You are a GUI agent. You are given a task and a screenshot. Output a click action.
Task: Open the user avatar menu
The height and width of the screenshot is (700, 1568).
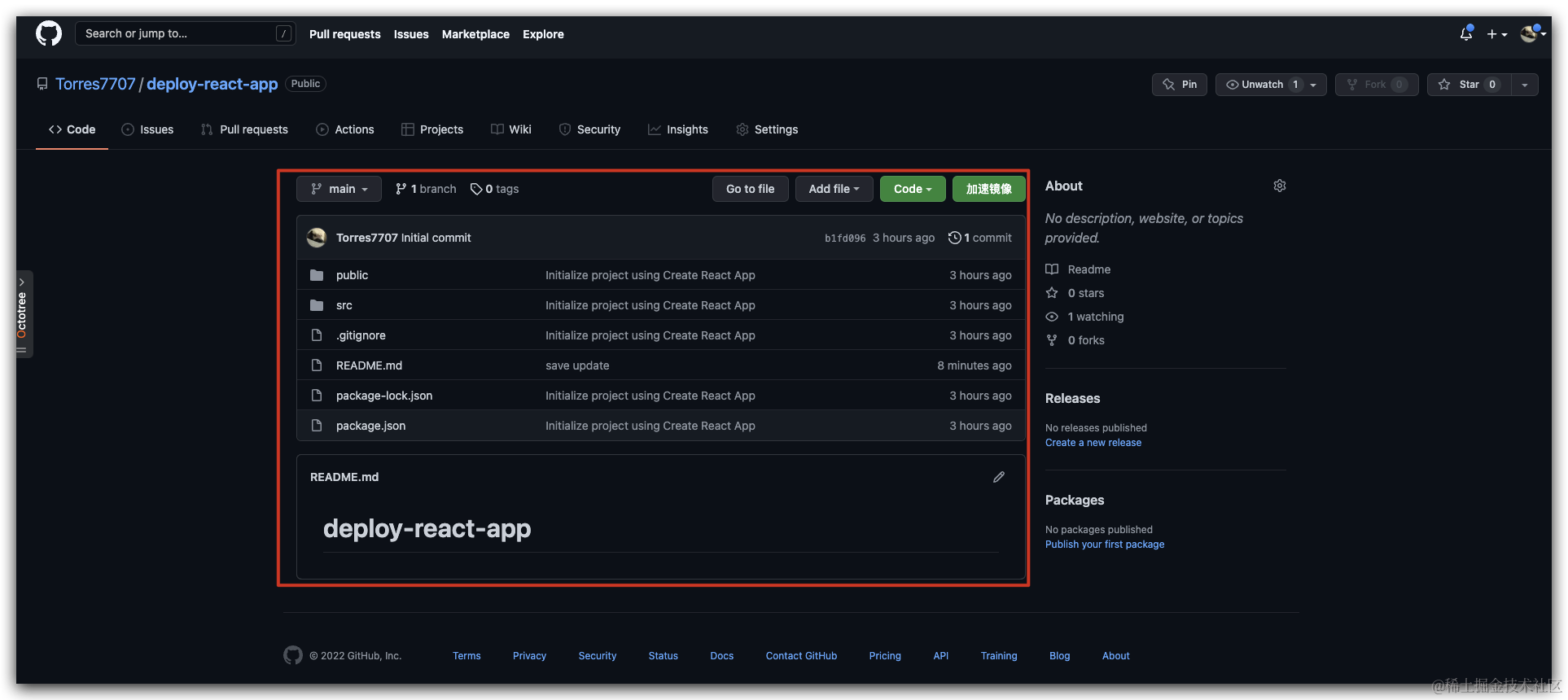1533,33
